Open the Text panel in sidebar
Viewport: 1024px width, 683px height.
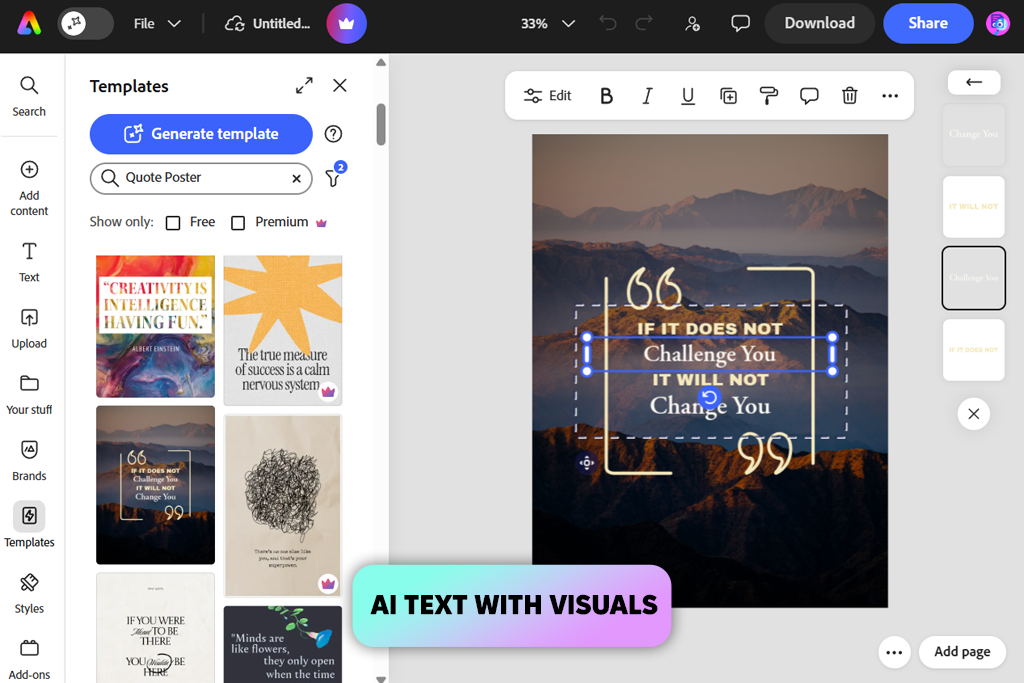(29, 262)
